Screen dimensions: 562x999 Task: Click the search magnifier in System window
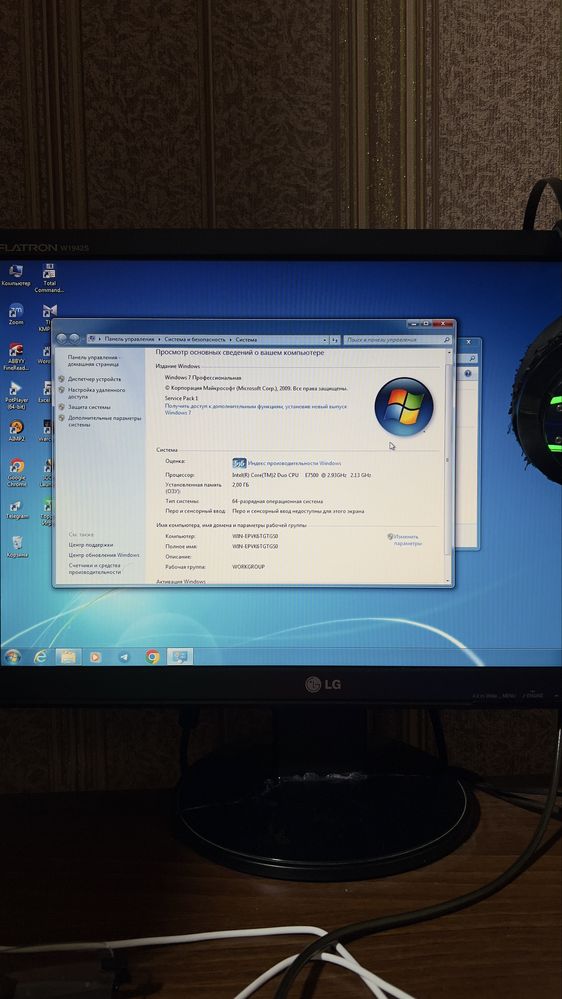coord(446,341)
